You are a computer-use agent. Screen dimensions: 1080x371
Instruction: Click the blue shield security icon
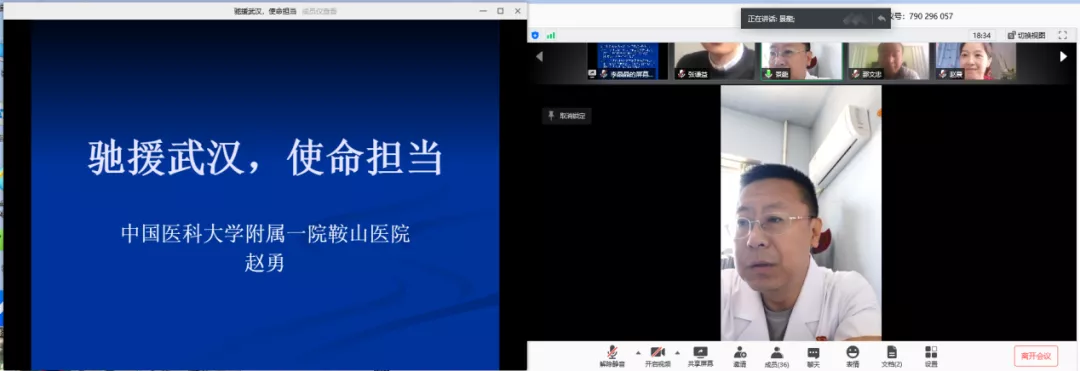coord(535,35)
